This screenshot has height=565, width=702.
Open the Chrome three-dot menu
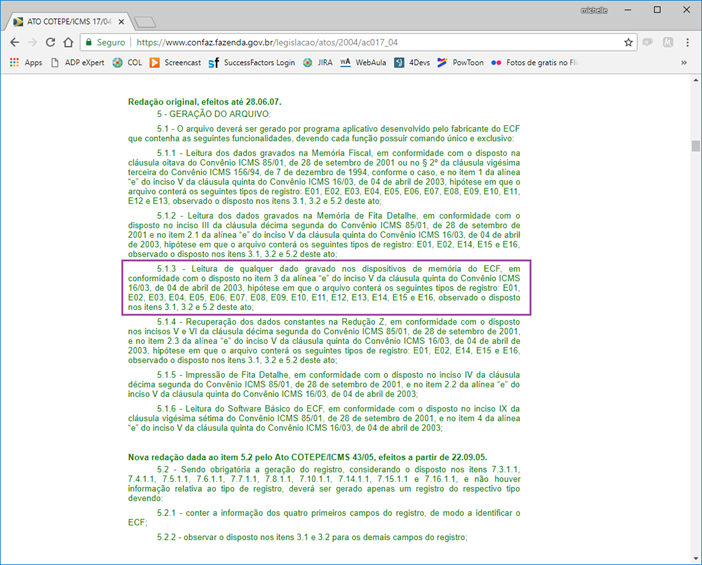click(x=687, y=42)
